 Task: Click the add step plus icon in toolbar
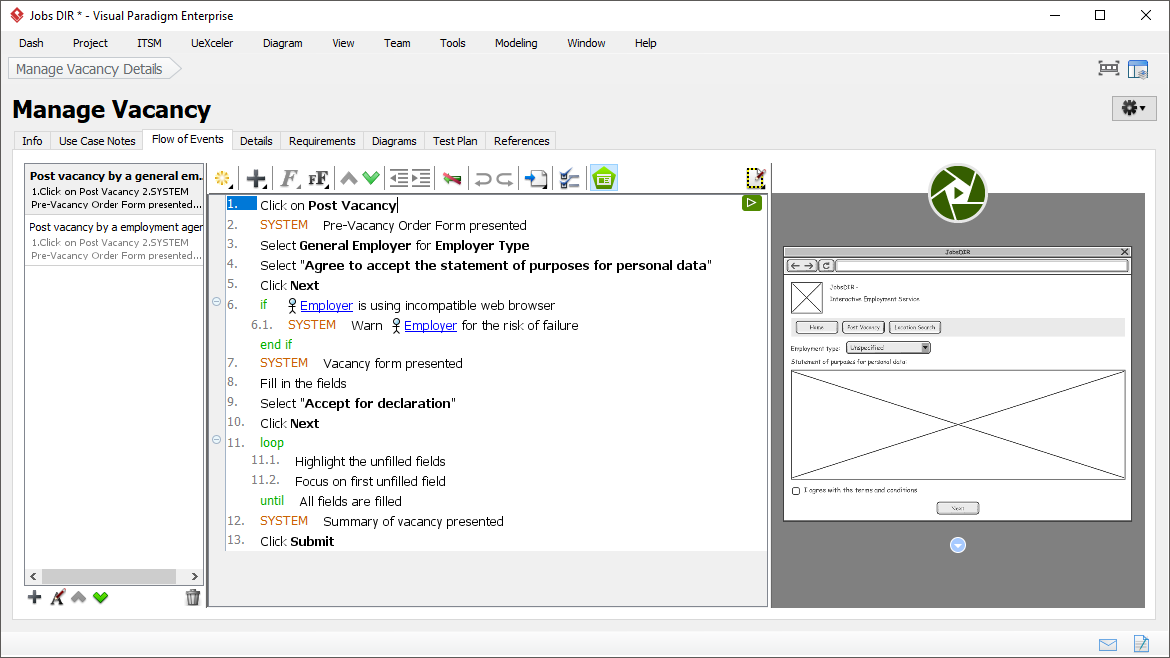point(256,178)
